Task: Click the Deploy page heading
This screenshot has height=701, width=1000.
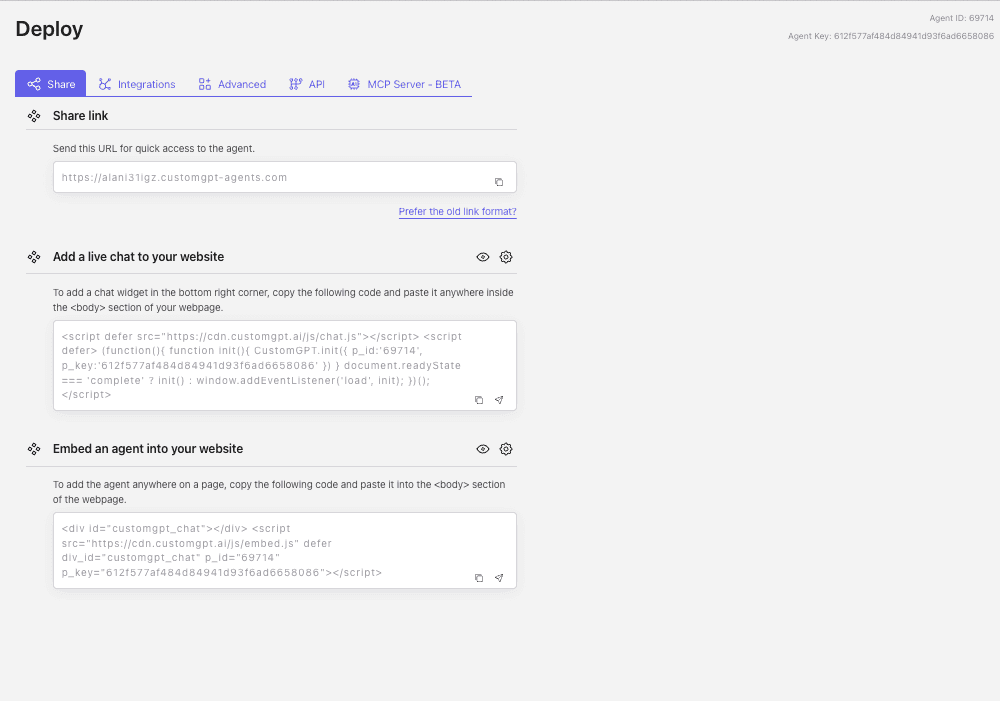Action: (49, 29)
